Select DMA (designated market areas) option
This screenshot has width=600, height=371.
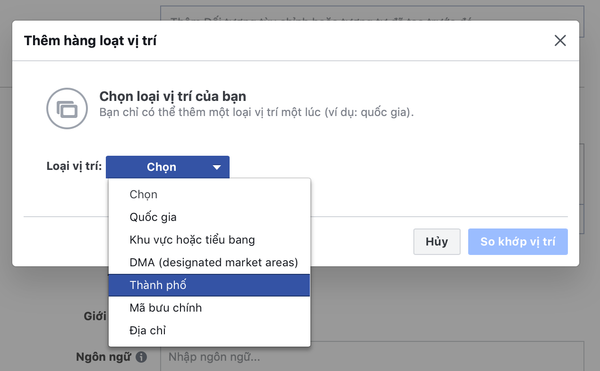[x=209, y=262]
